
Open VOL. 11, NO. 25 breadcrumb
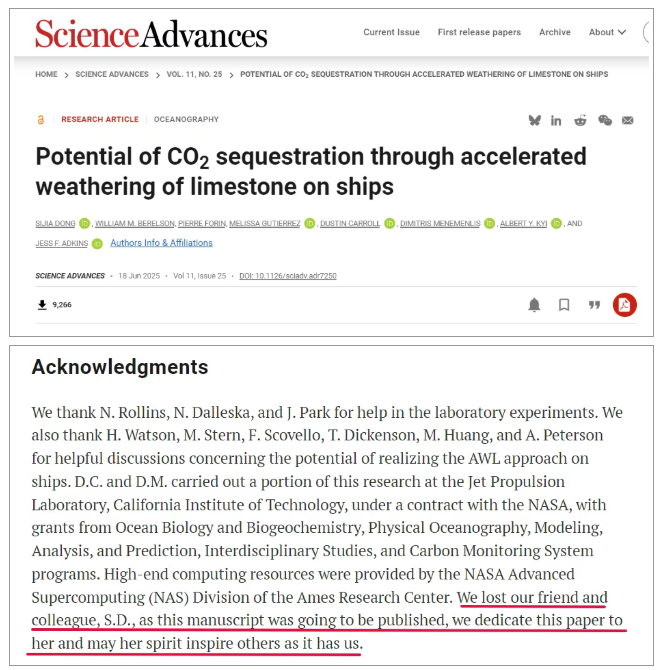pyautogui.click(x=194, y=74)
